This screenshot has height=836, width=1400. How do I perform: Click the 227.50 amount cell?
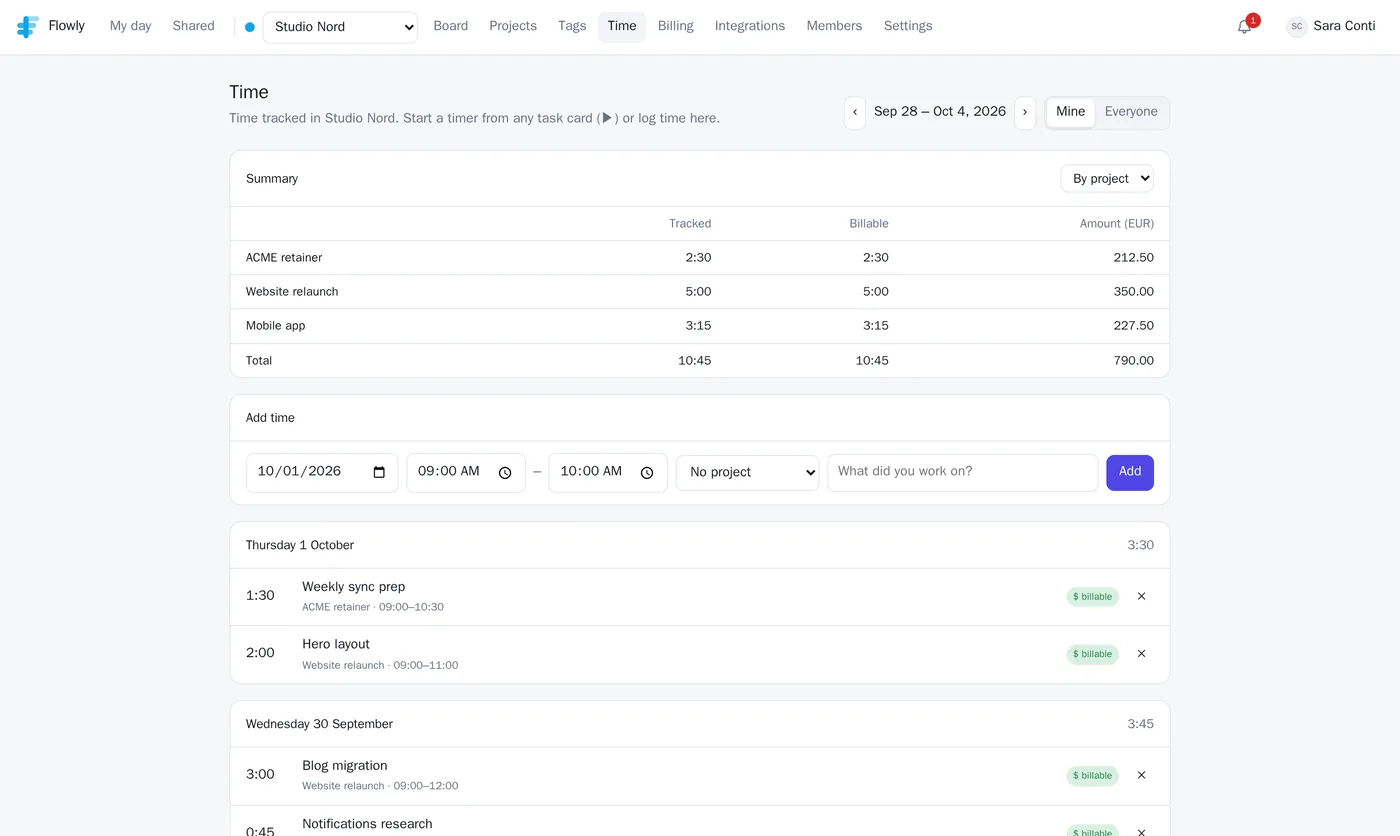[x=1134, y=326]
